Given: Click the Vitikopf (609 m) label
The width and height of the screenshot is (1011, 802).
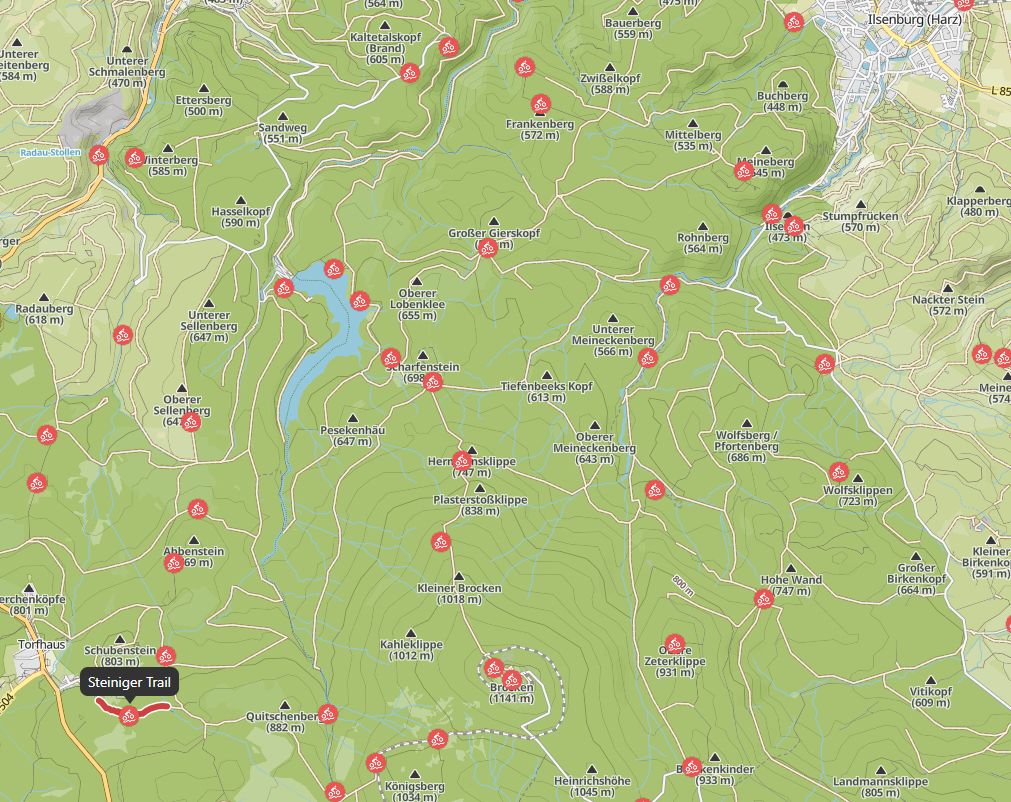Looking at the screenshot, I should pyautogui.click(x=931, y=697).
